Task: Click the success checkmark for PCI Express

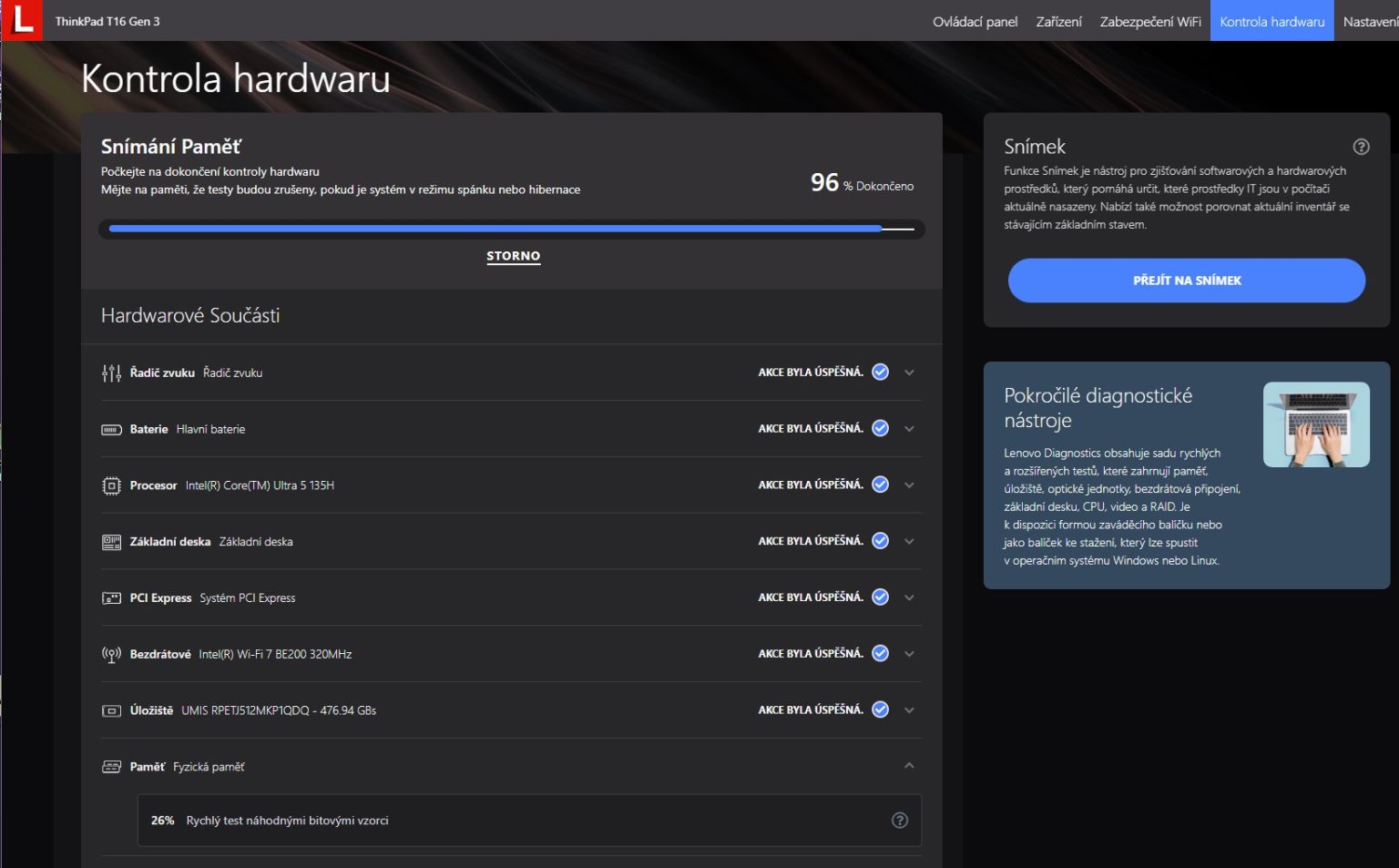Action: tap(880, 597)
